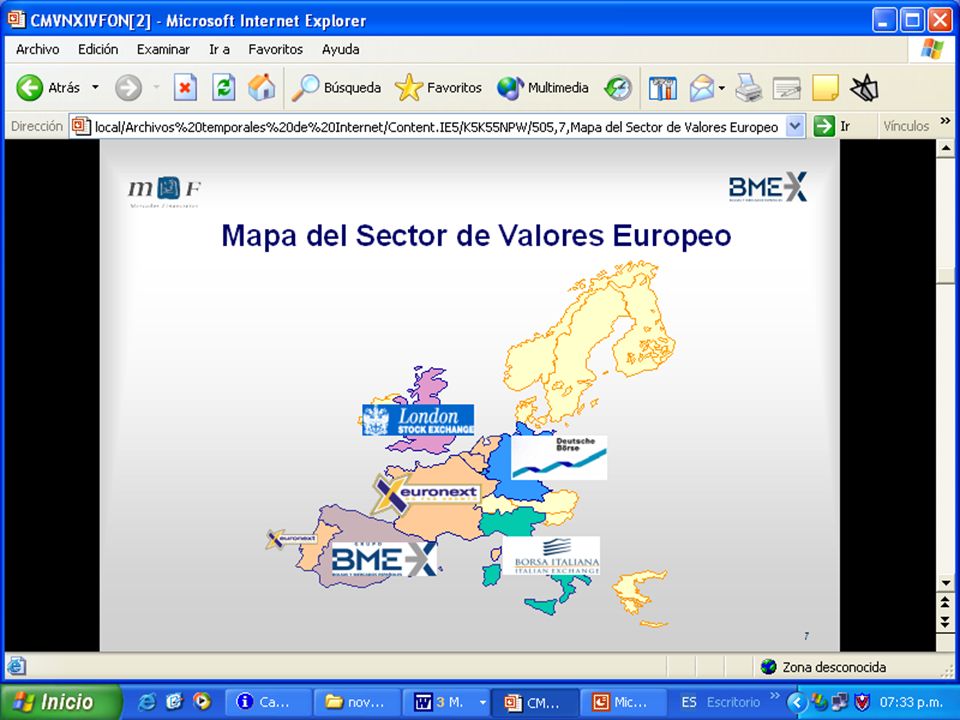
Task: Click the vertical scrollbar down arrow
Action: [945, 583]
